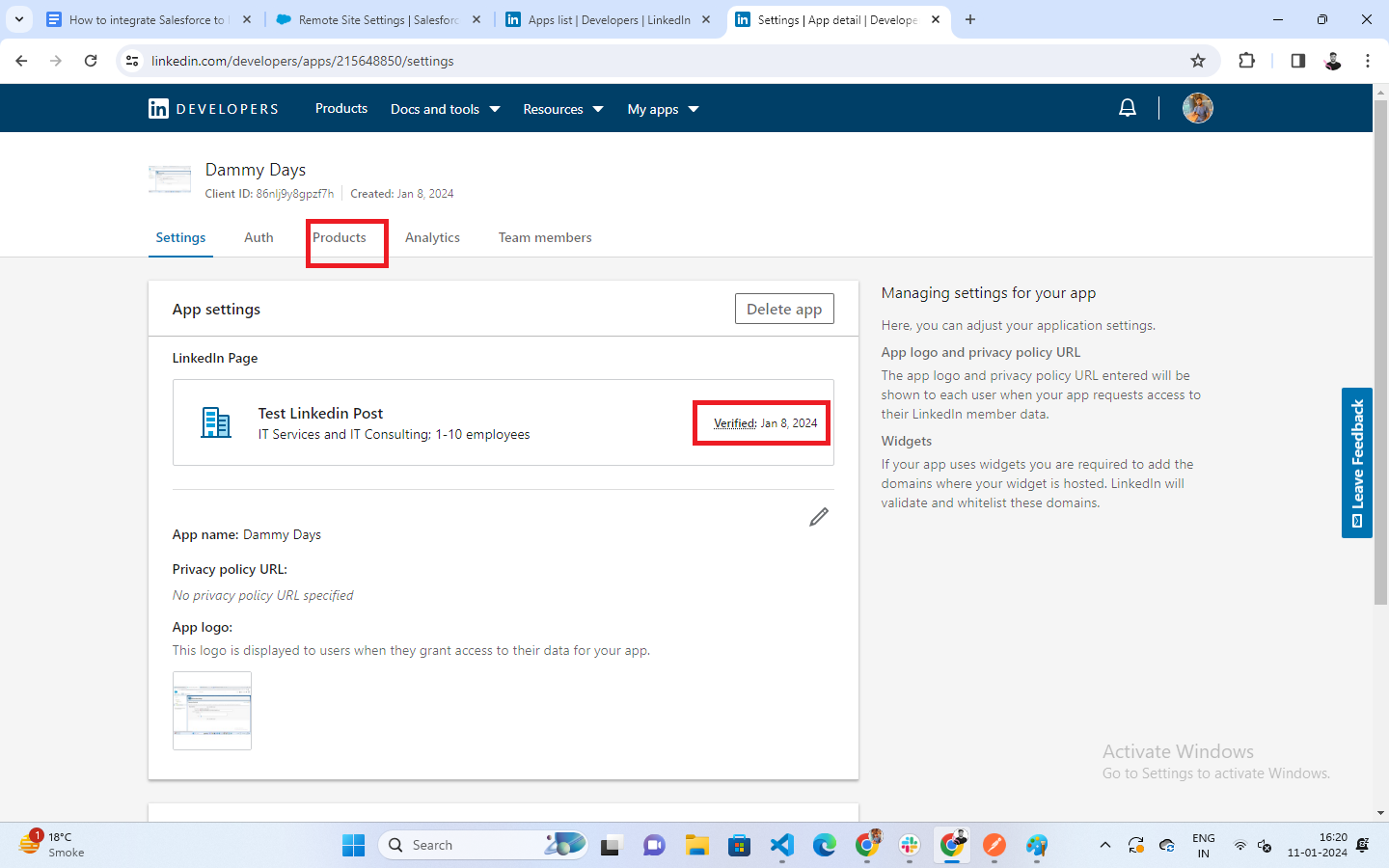This screenshot has height=868, width=1389.
Task: Click the muted volume tray icon
Action: 1265,846
